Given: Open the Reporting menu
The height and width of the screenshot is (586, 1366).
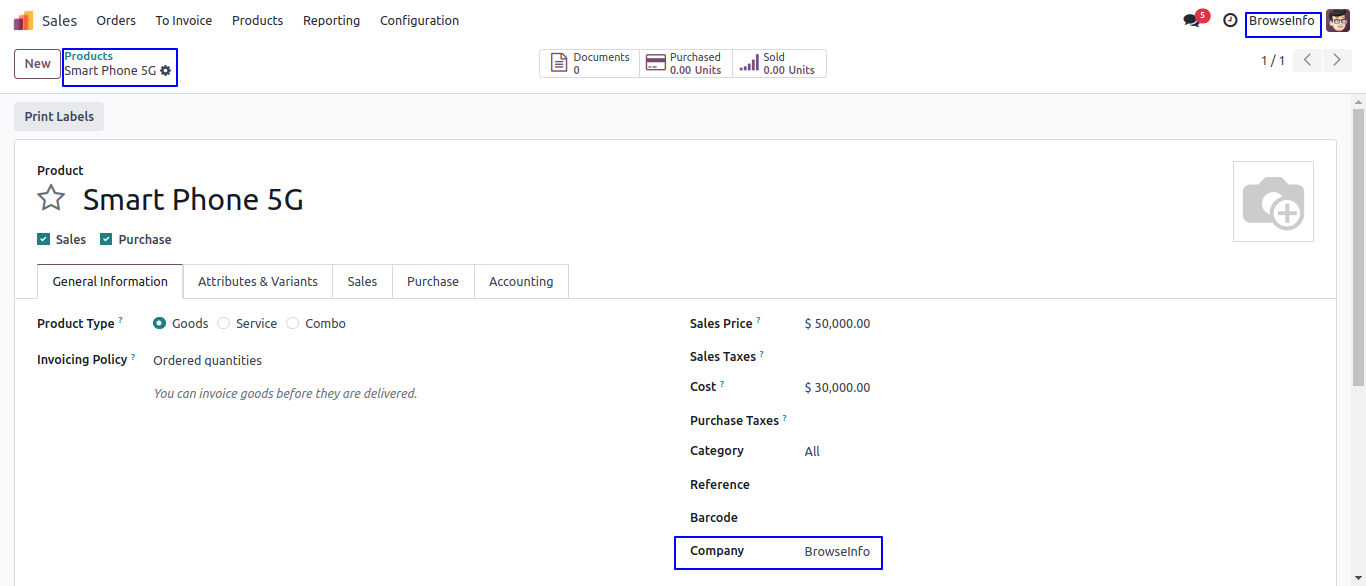Looking at the screenshot, I should pos(331,20).
